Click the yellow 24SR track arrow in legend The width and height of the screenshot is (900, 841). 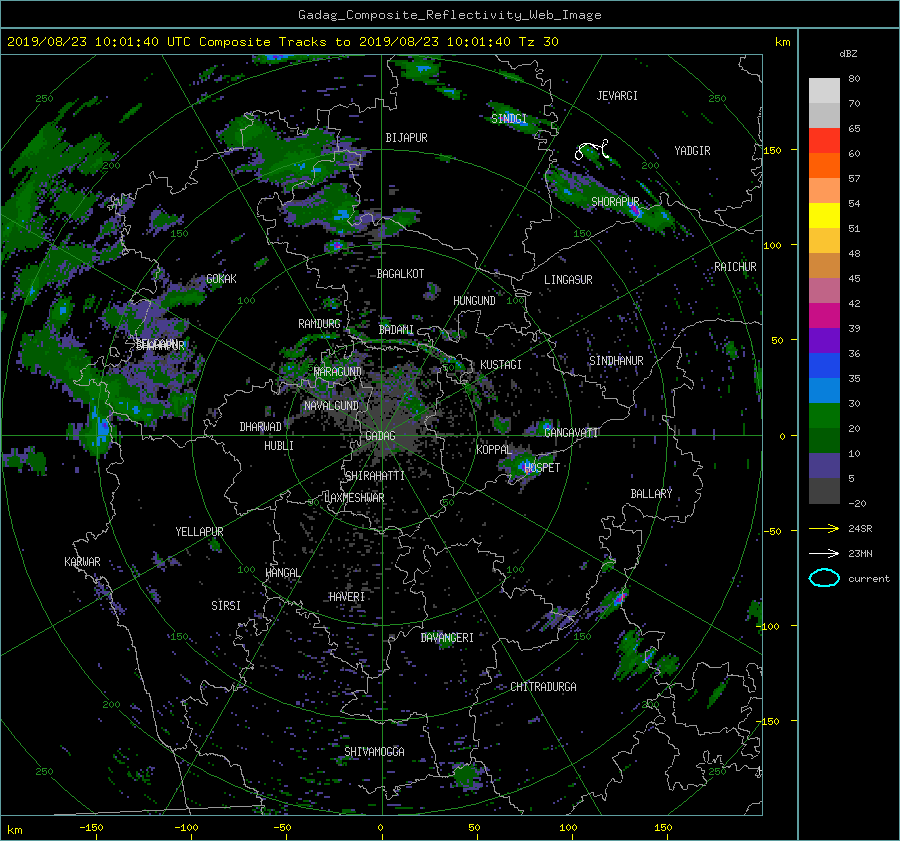coord(824,528)
